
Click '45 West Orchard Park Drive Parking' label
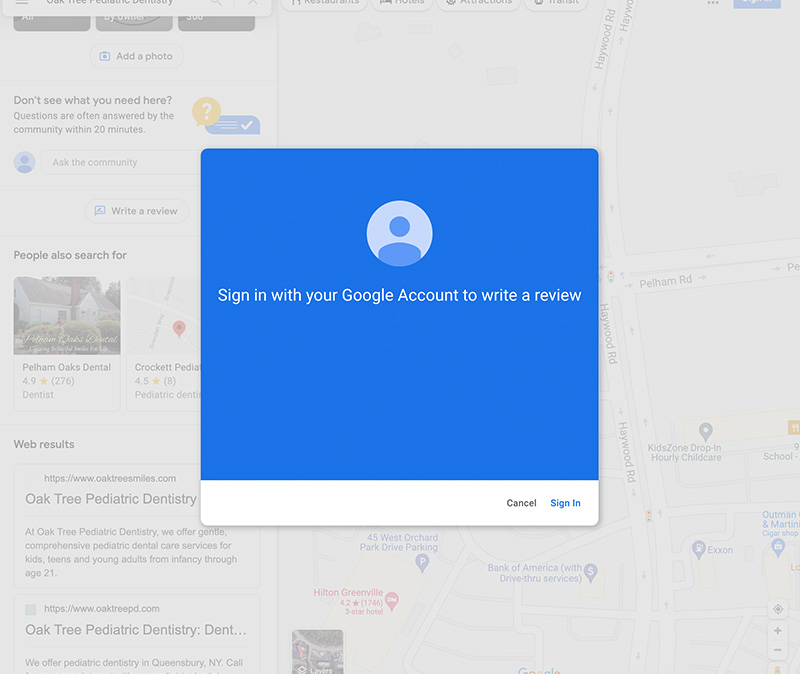tap(398, 542)
